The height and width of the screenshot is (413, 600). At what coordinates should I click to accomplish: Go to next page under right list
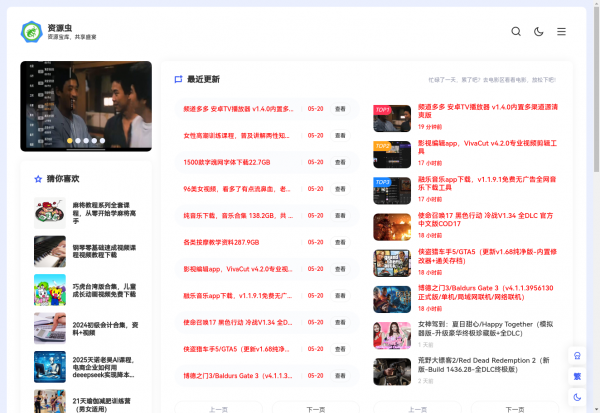tap(513, 408)
